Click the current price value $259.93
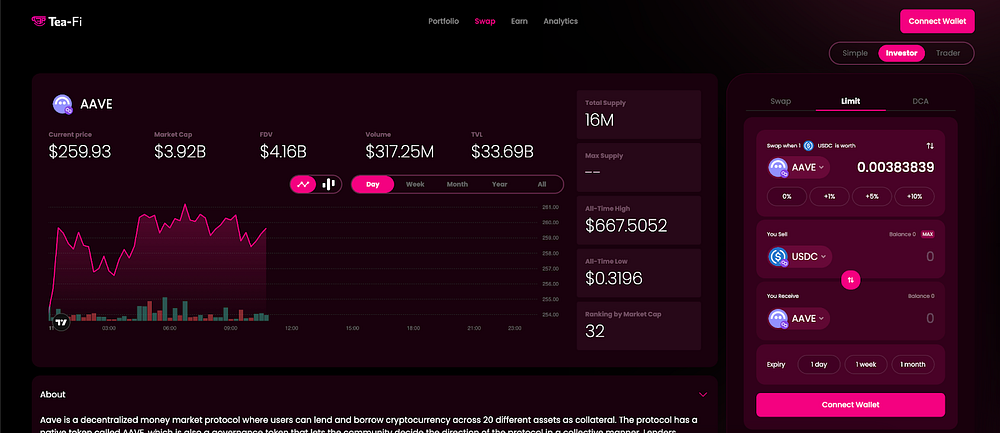Viewport: 1000px width, 433px height. tap(80, 152)
